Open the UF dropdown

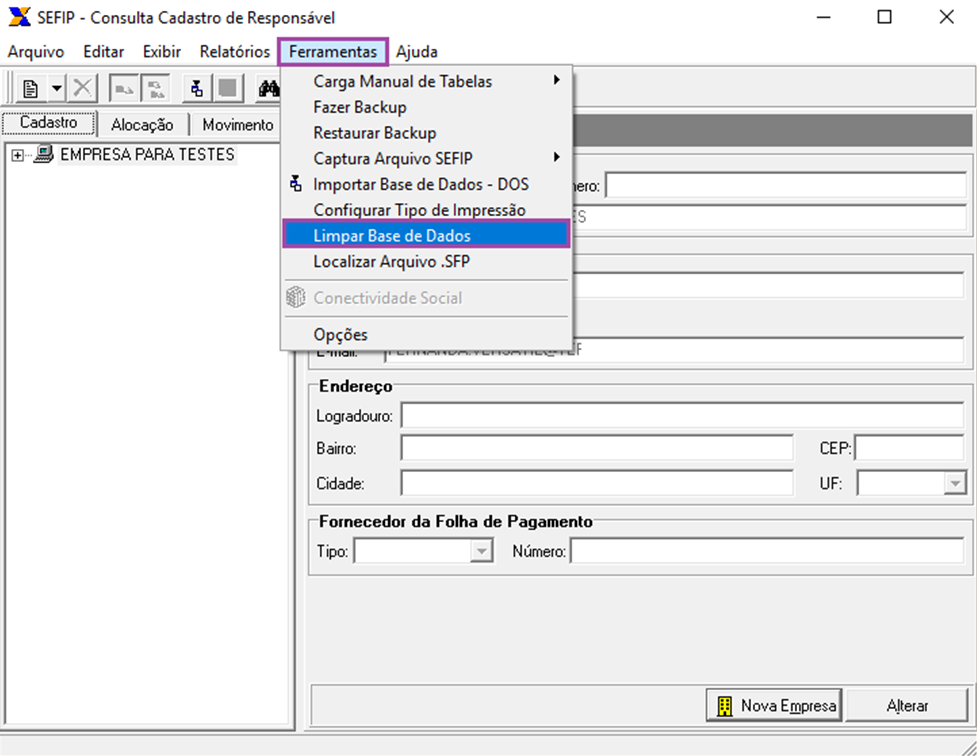tap(955, 483)
